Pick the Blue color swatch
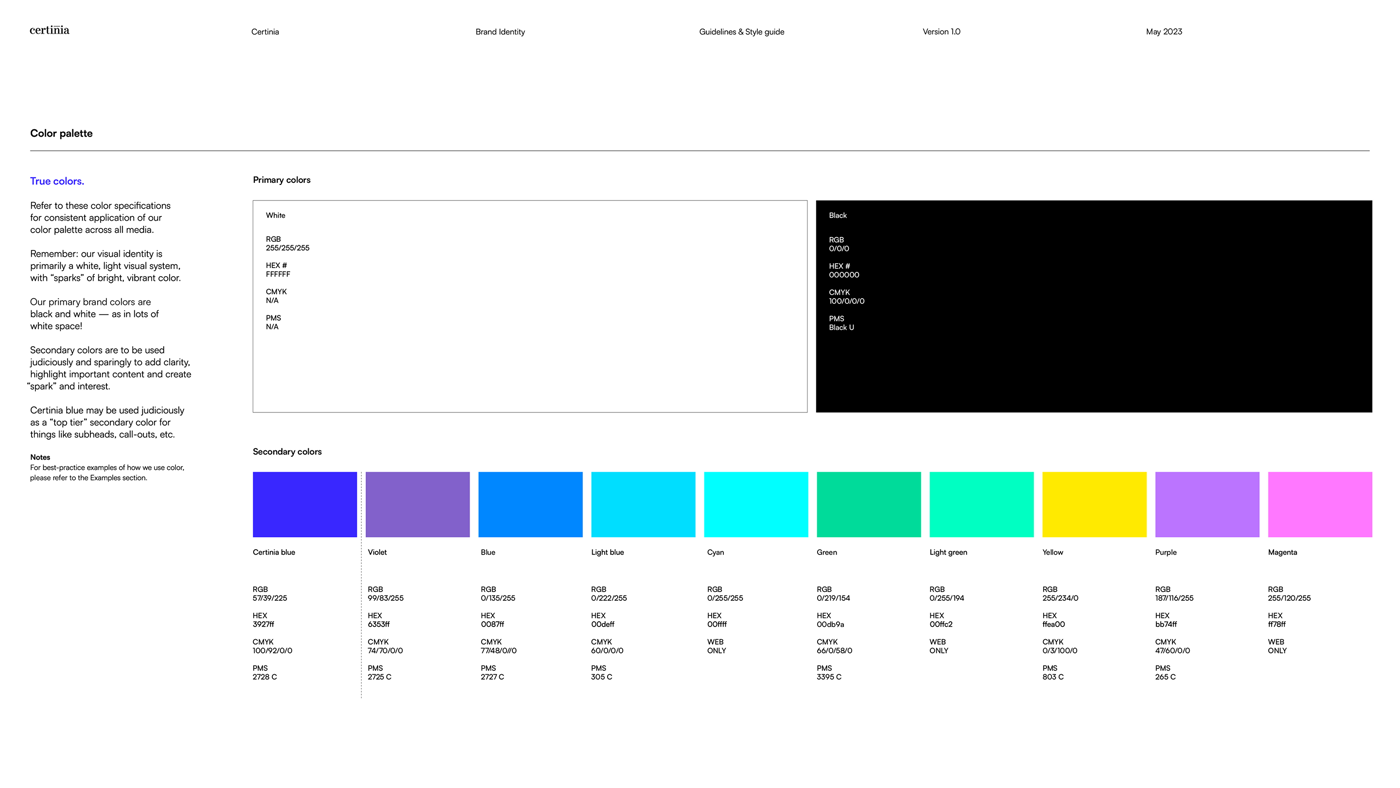Screen dimensions: 1400x788 pos(530,504)
